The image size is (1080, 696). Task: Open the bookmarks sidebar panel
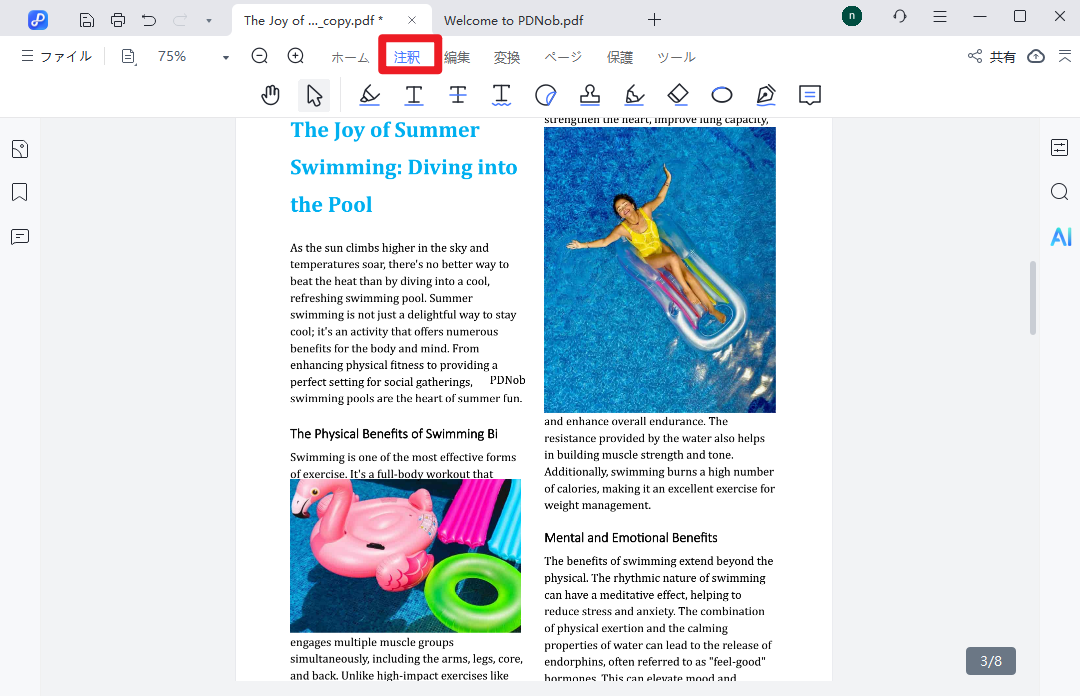pyautogui.click(x=19, y=192)
